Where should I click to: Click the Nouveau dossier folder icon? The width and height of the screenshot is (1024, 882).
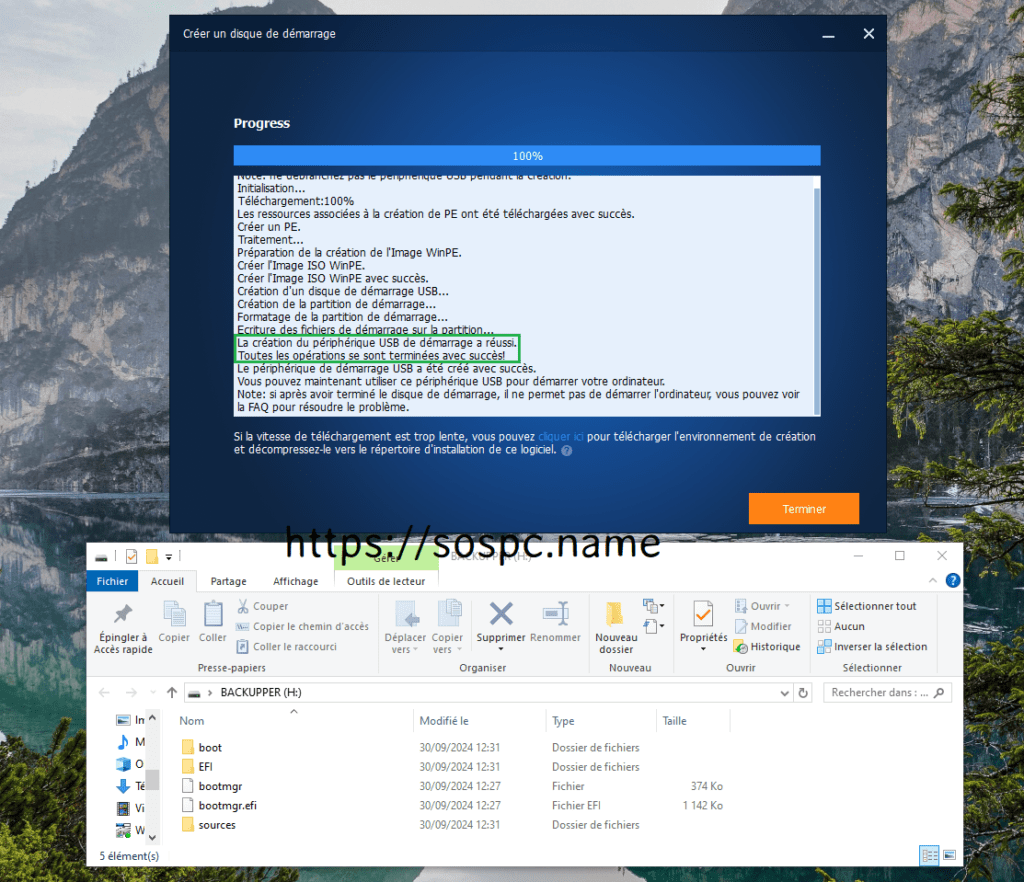point(615,614)
